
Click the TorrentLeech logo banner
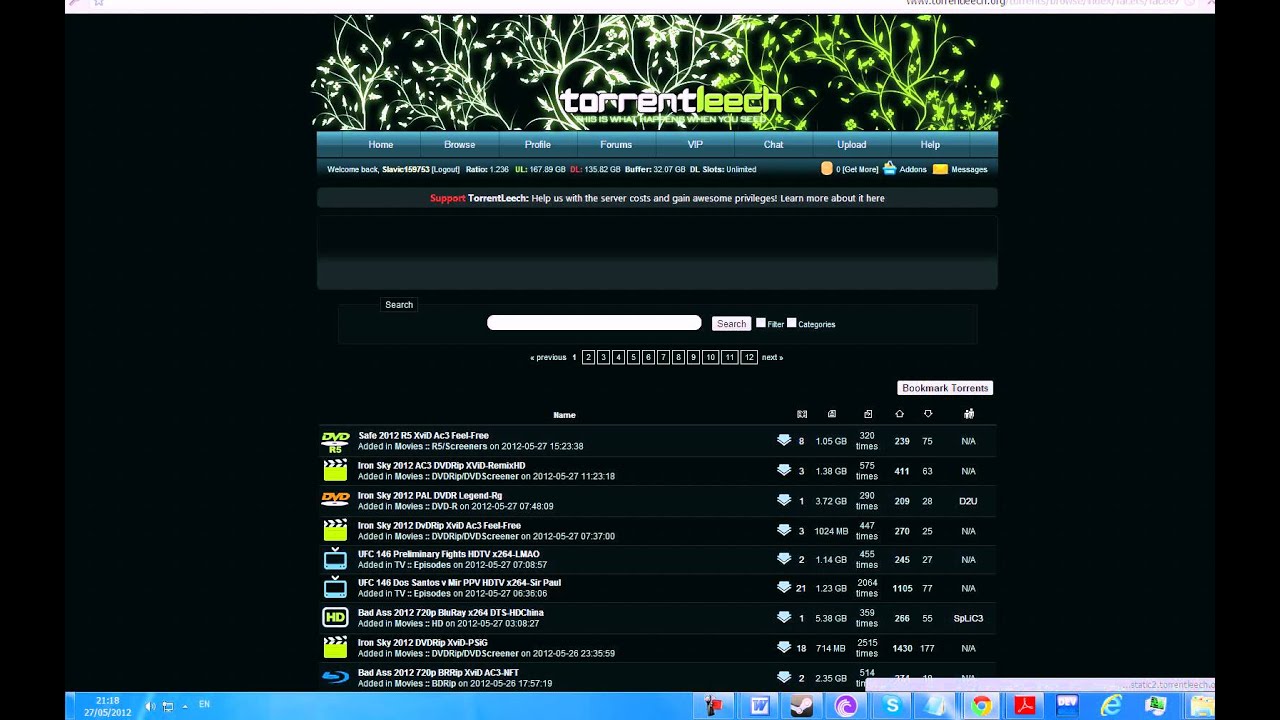coord(670,103)
